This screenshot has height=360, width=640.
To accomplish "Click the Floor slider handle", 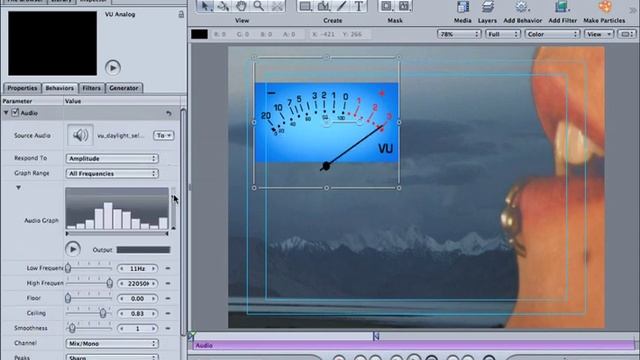I will (68, 298).
